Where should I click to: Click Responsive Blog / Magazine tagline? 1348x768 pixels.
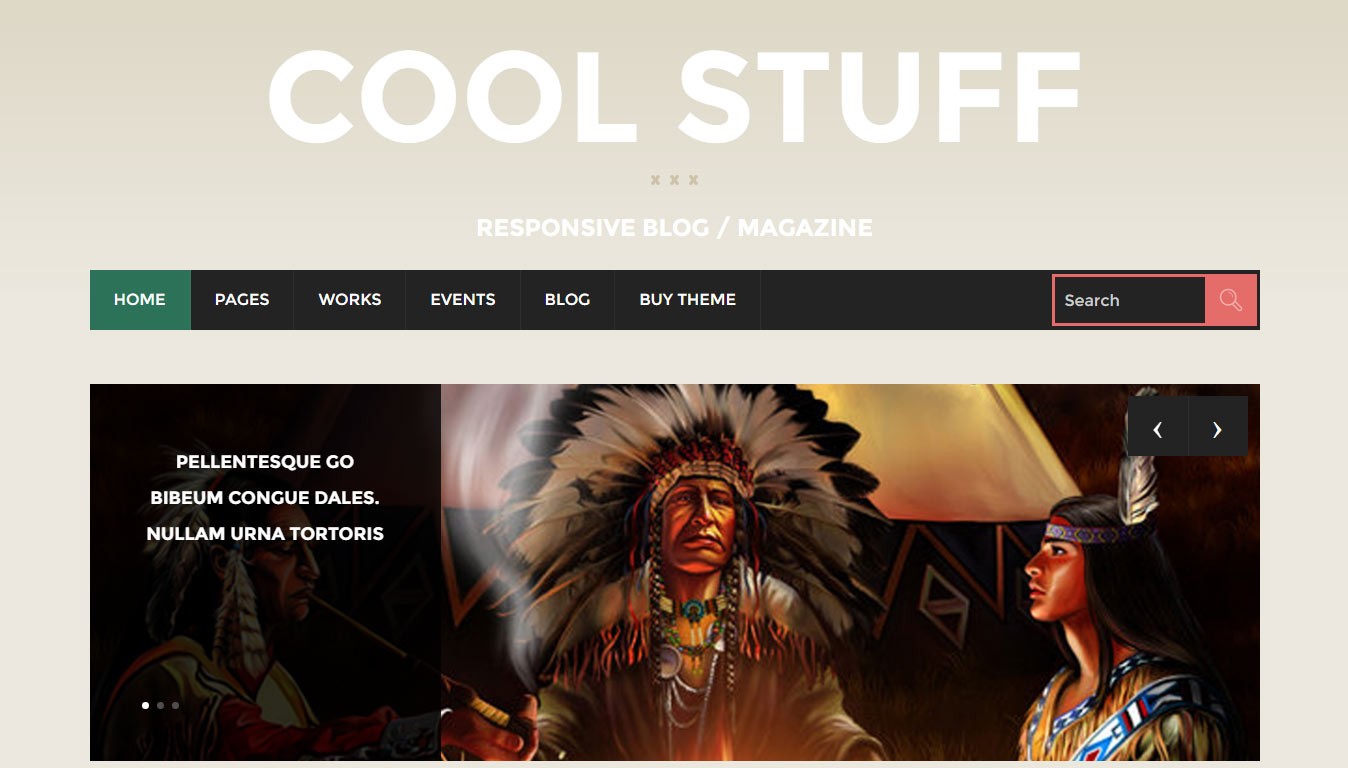click(x=674, y=228)
